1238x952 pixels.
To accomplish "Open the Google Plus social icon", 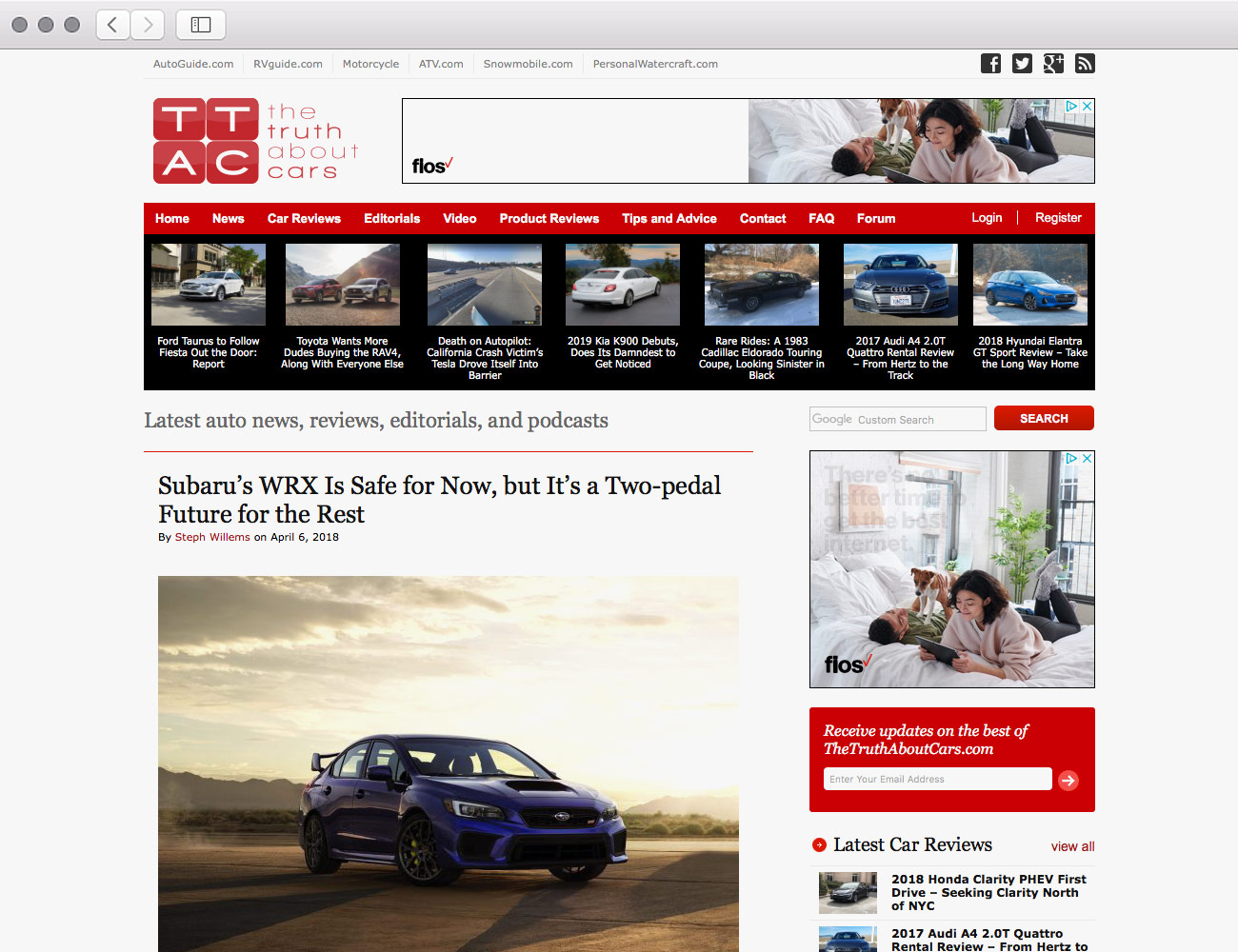I will 1053,64.
